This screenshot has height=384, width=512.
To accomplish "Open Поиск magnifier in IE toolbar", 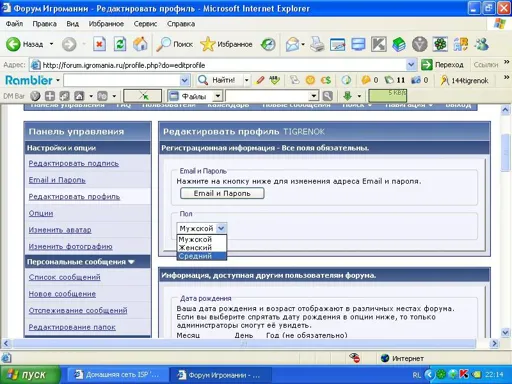I will pyautogui.click(x=174, y=44).
